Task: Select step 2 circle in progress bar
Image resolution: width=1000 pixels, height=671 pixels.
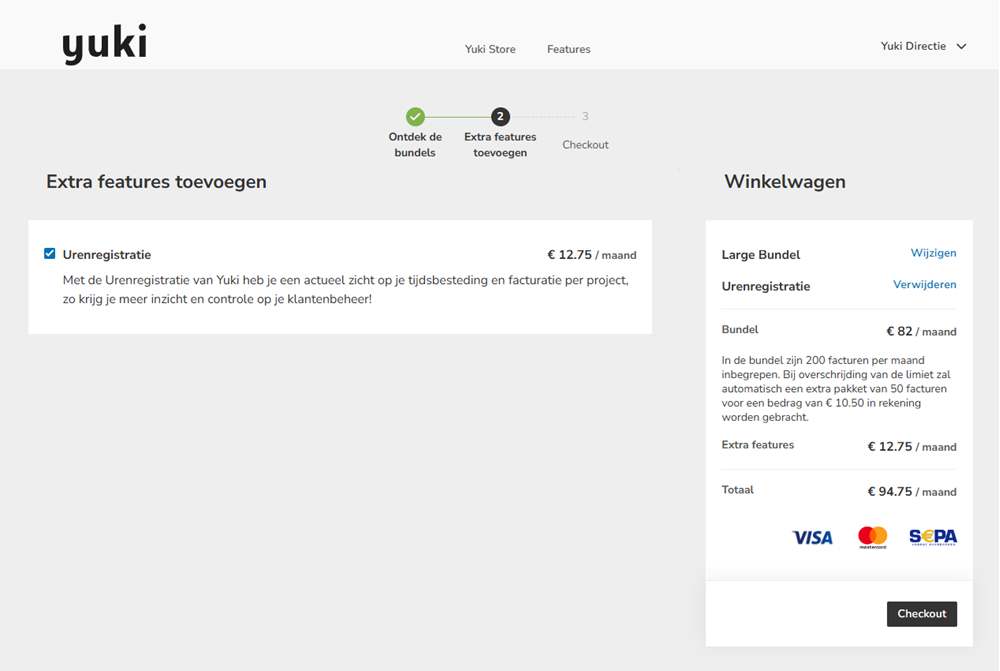Action: (500, 117)
